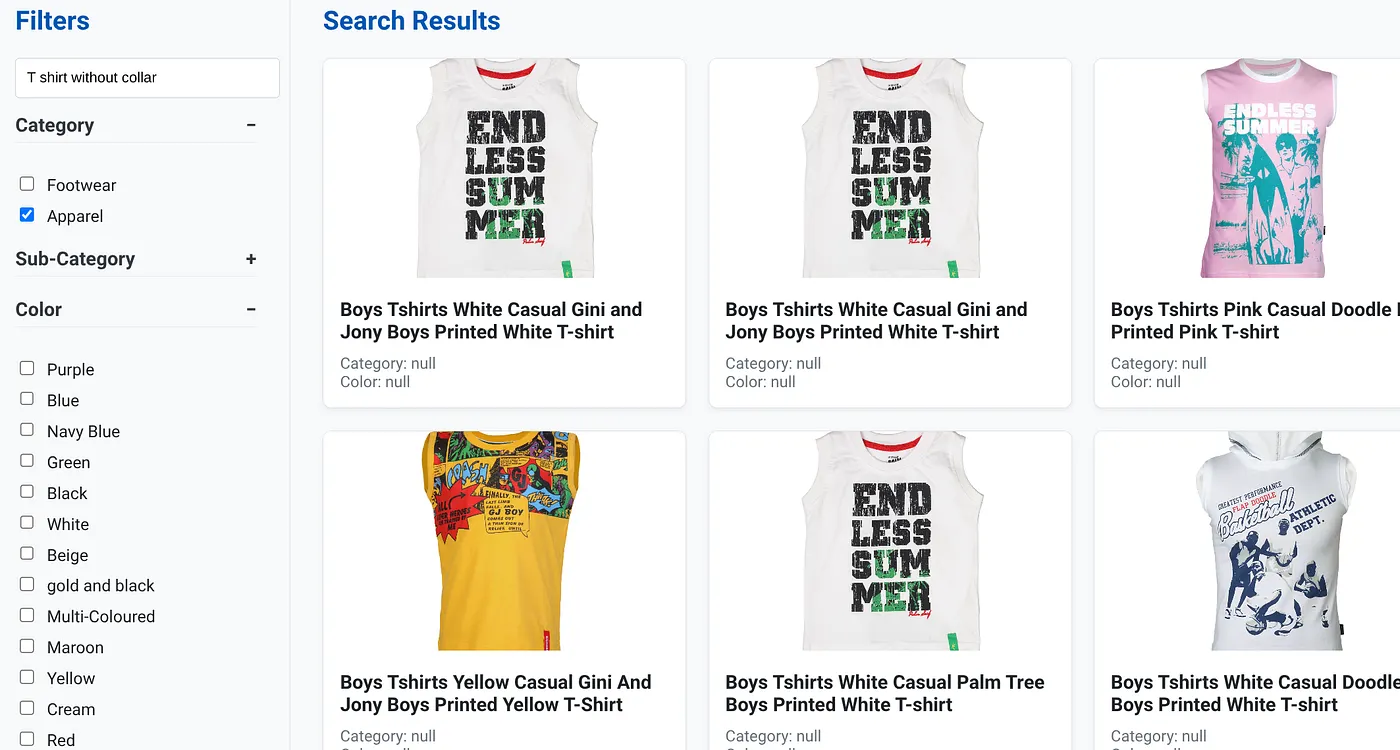Expand the Sub-Category filter section

tap(251, 259)
